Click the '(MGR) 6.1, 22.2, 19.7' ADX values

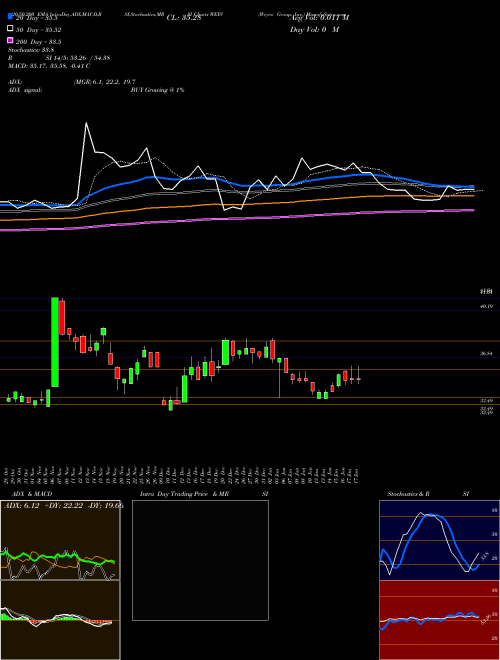click(104, 82)
